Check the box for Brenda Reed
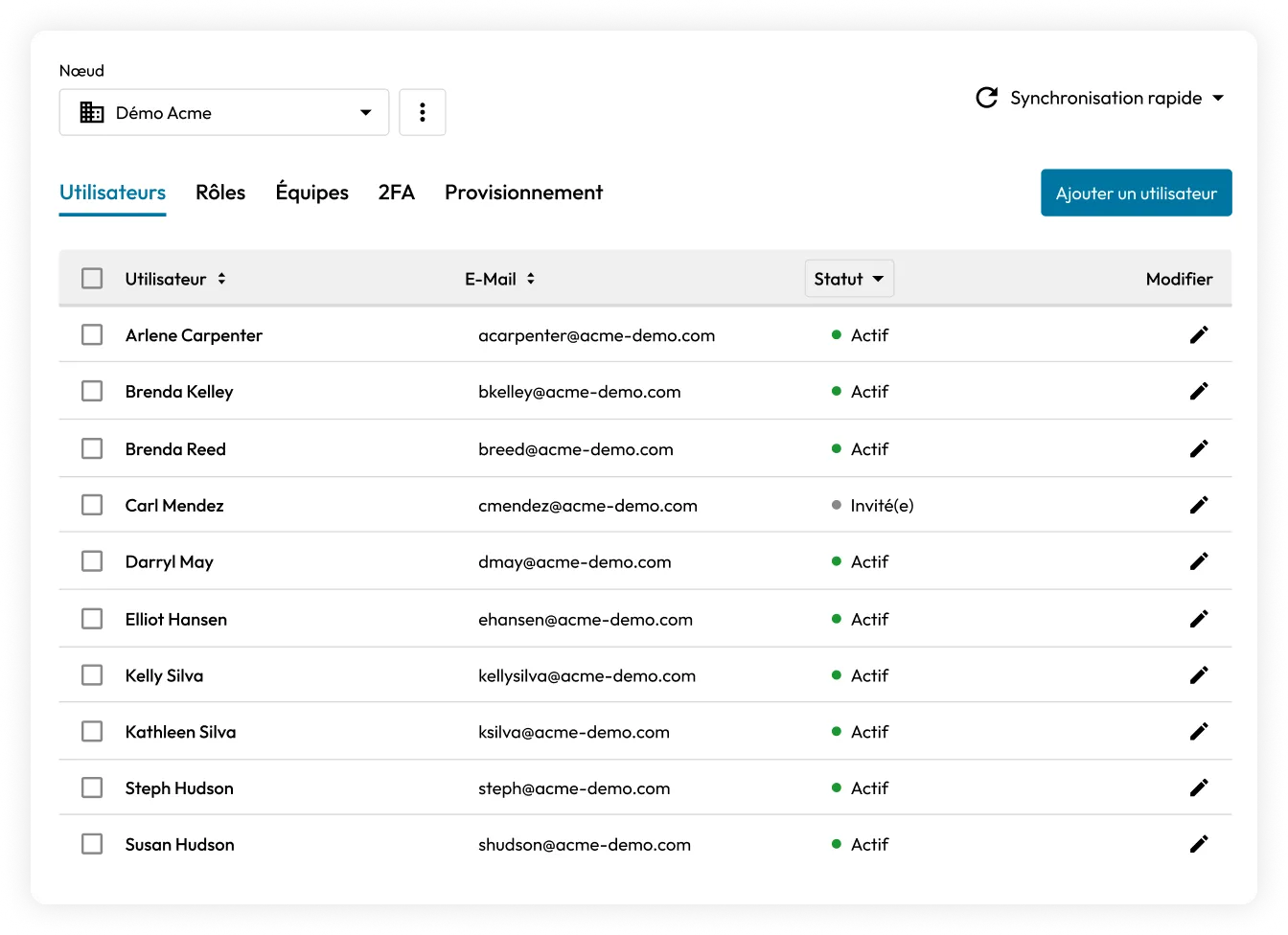1288x935 pixels. point(92,448)
